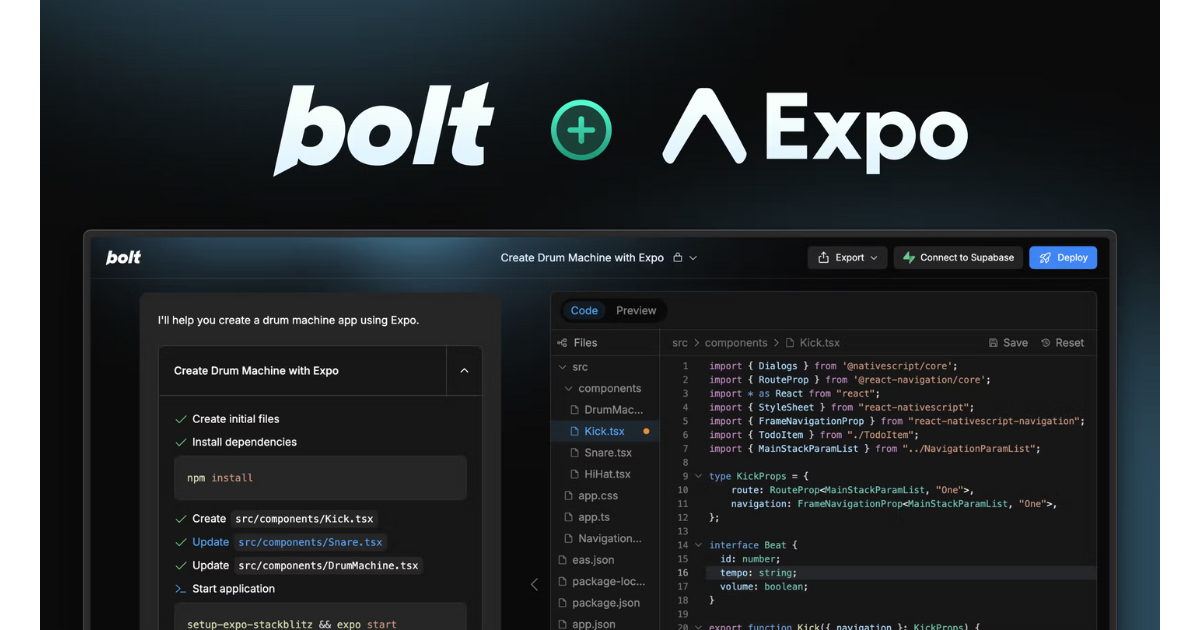This screenshot has height=630, width=1200.
Task: Switch to the Preview tab
Action: 636,311
